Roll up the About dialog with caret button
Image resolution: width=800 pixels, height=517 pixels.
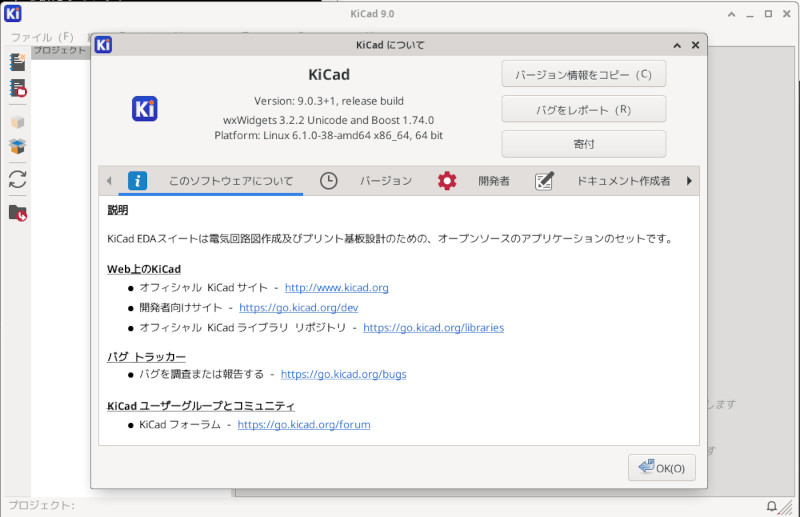(677, 45)
